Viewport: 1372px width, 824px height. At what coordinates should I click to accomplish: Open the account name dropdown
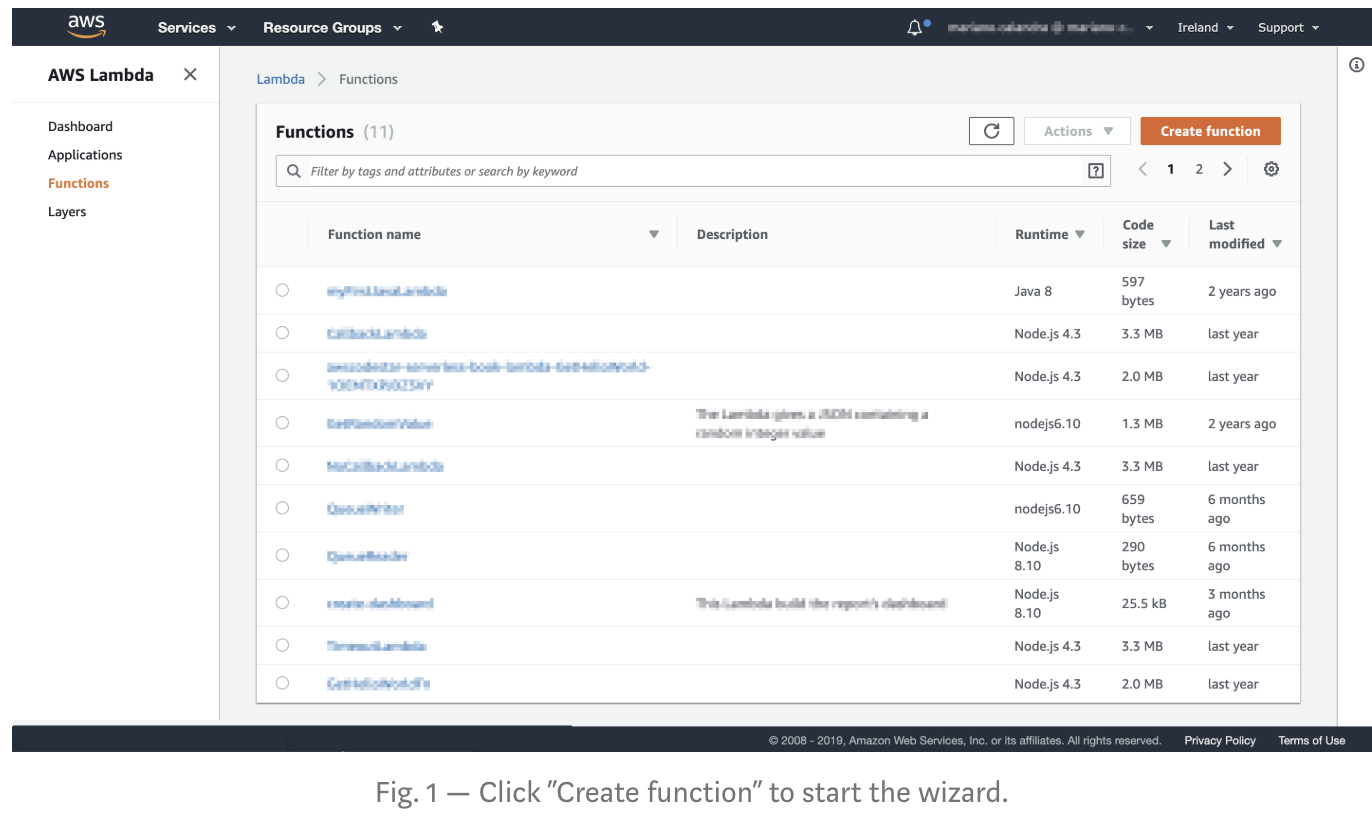coord(1050,28)
